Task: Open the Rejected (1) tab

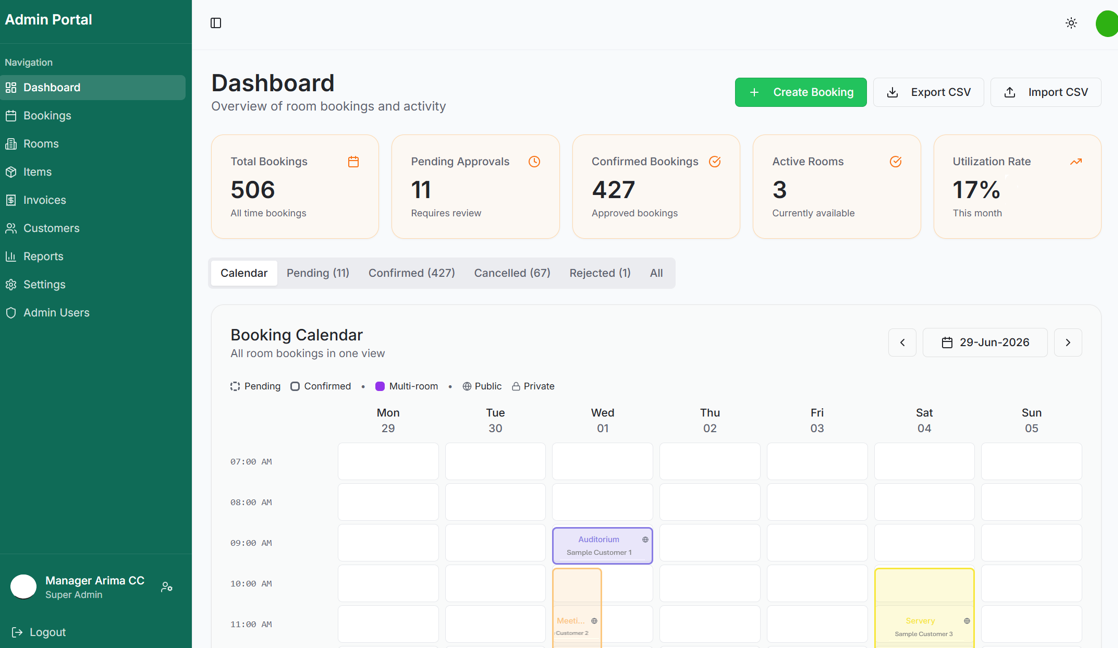Action: [x=600, y=273]
